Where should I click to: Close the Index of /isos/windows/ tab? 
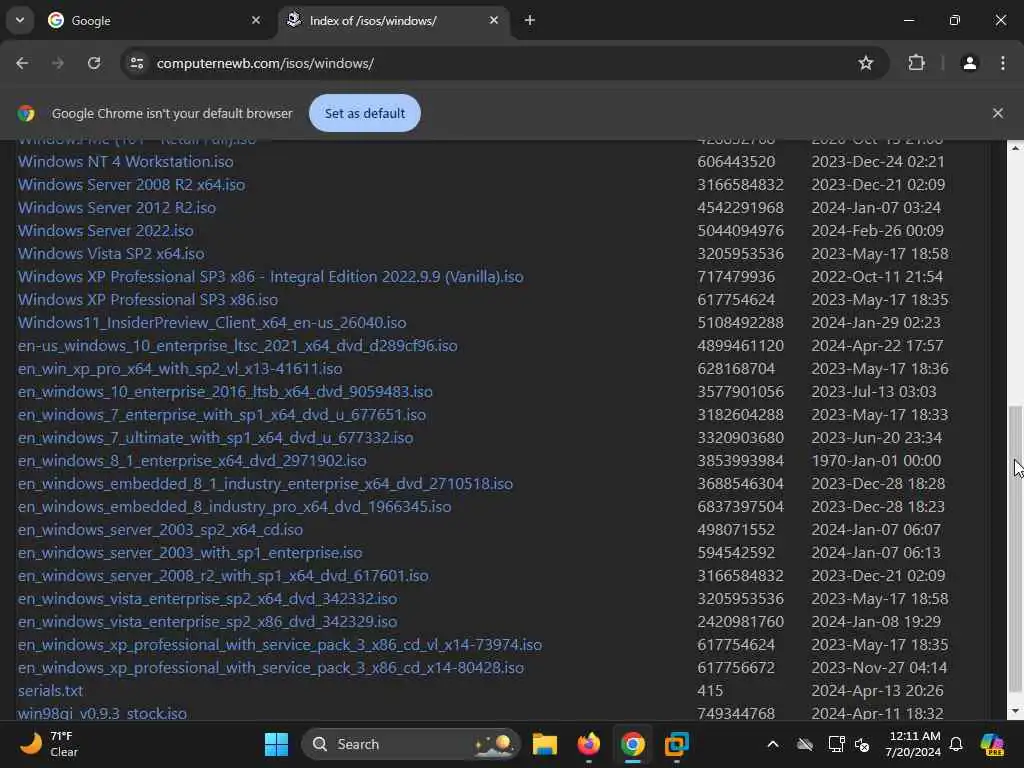point(494,20)
